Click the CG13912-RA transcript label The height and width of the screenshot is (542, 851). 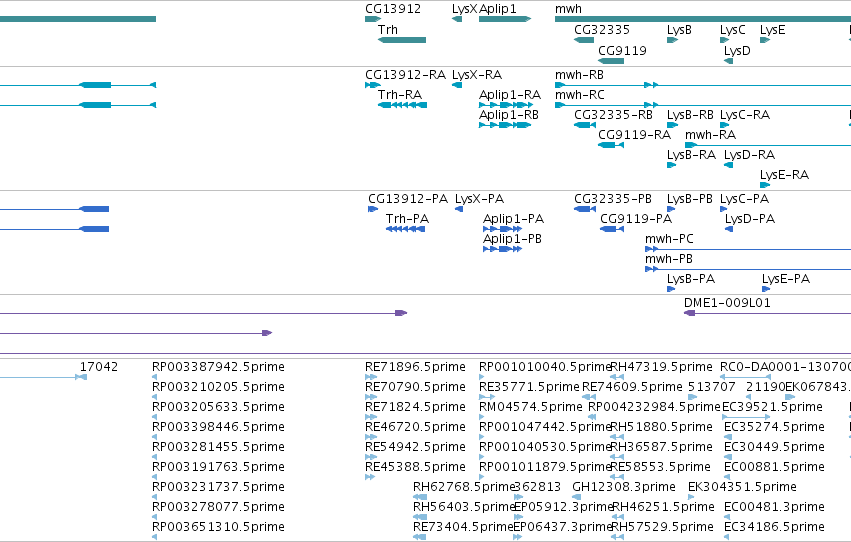[405, 74]
